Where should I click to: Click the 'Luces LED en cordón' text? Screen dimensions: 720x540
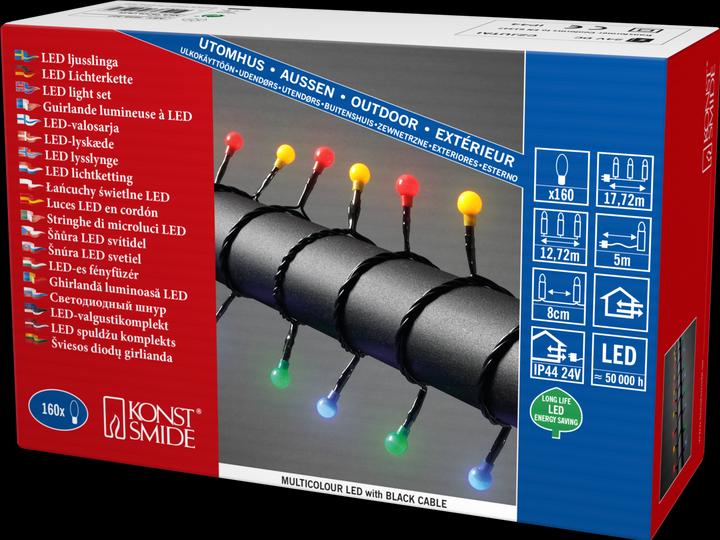point(102,208)
